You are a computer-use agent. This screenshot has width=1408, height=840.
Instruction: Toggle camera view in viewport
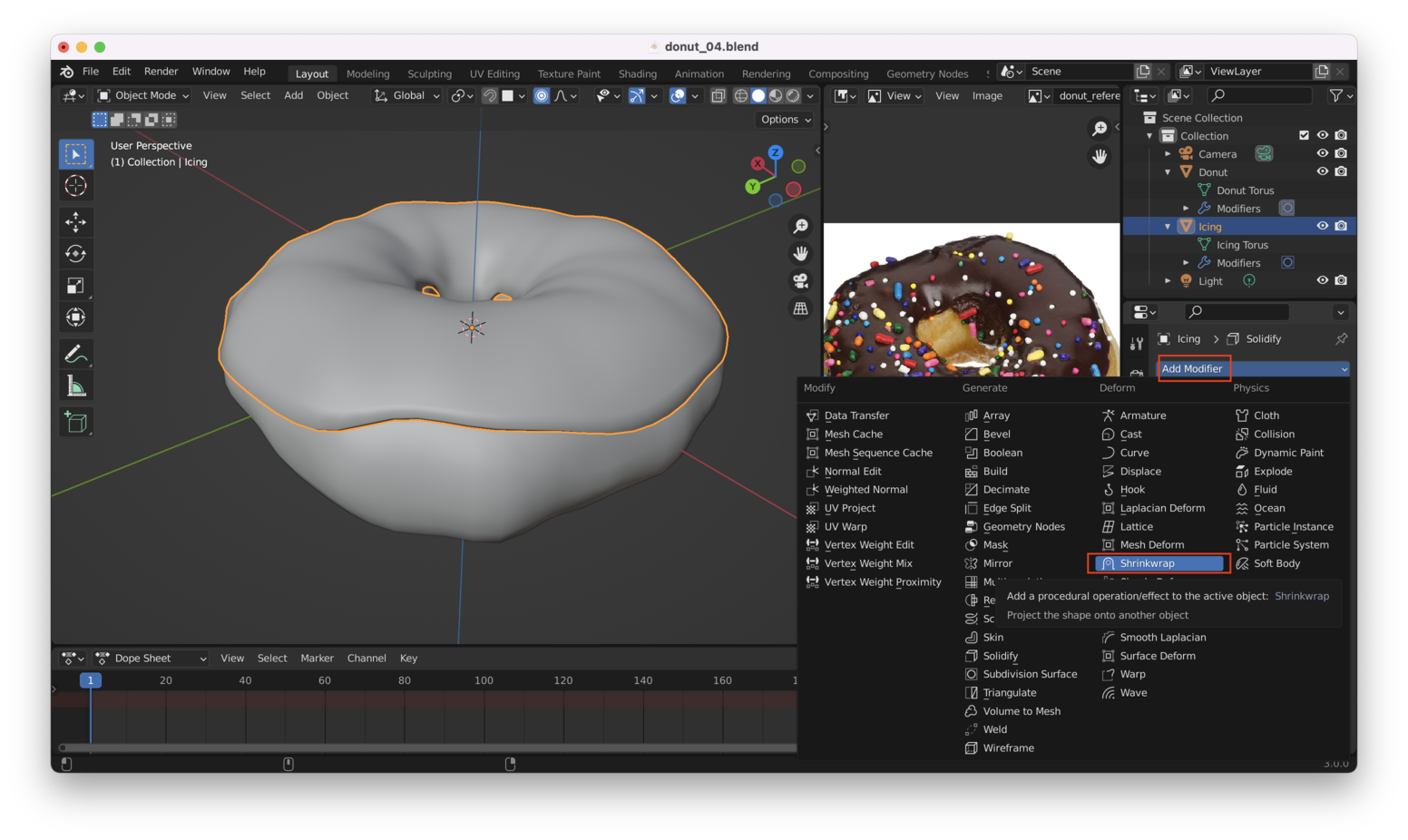pyautogui.click(x=800, y=281)
